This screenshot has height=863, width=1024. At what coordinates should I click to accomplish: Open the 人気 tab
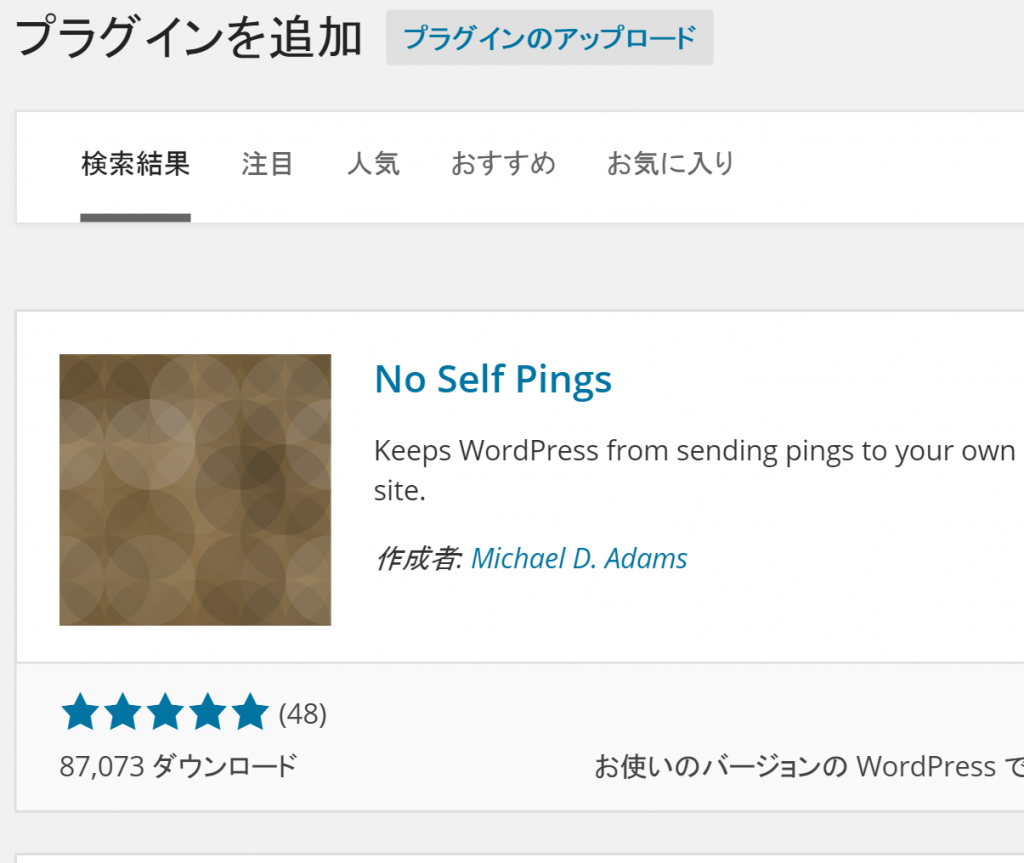[x=374, y=164]
